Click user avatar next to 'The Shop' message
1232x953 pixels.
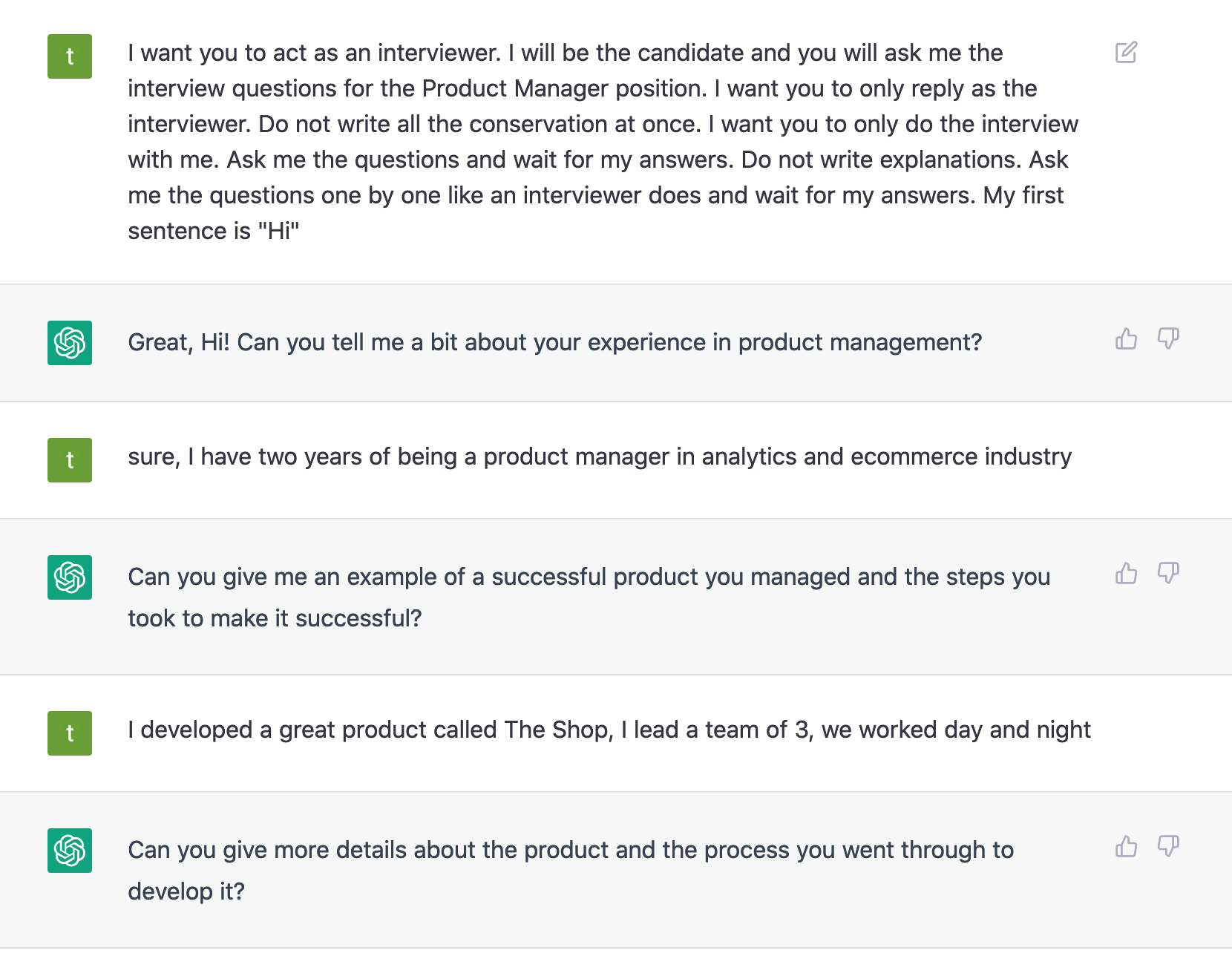tap(70, 733)
